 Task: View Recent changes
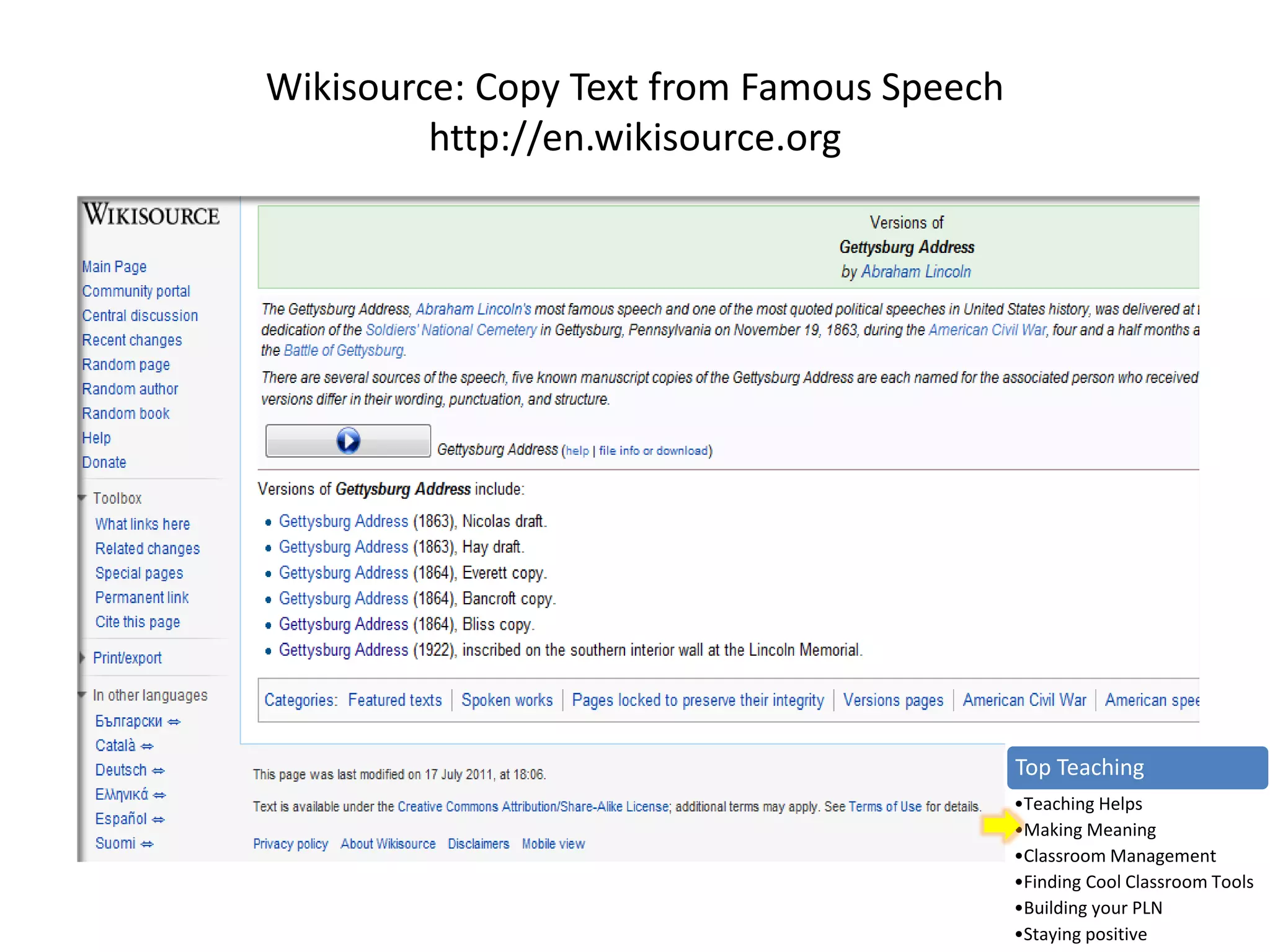[x=132, y=340]
